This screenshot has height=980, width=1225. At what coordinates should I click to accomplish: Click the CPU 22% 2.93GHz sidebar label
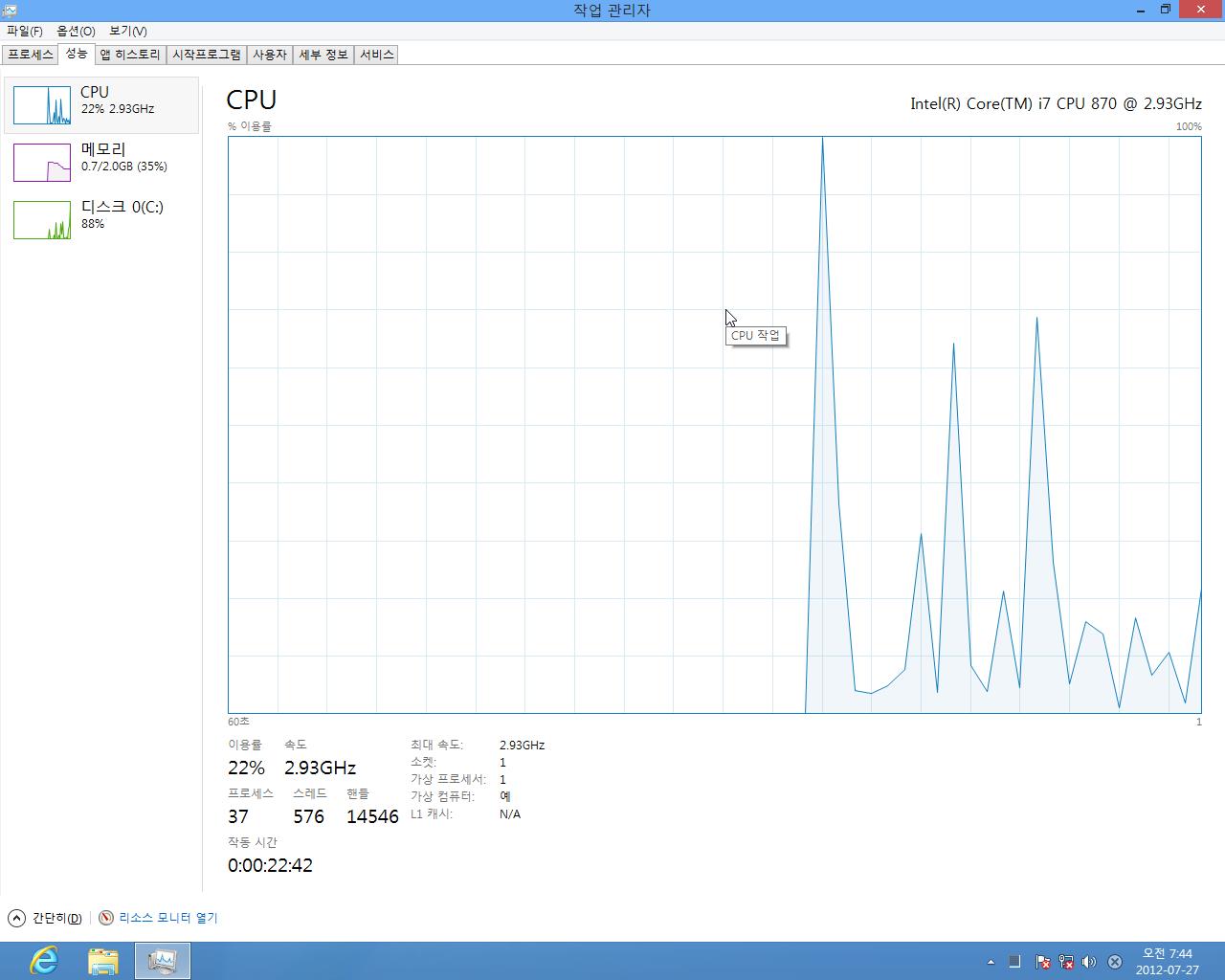[117, 100]
